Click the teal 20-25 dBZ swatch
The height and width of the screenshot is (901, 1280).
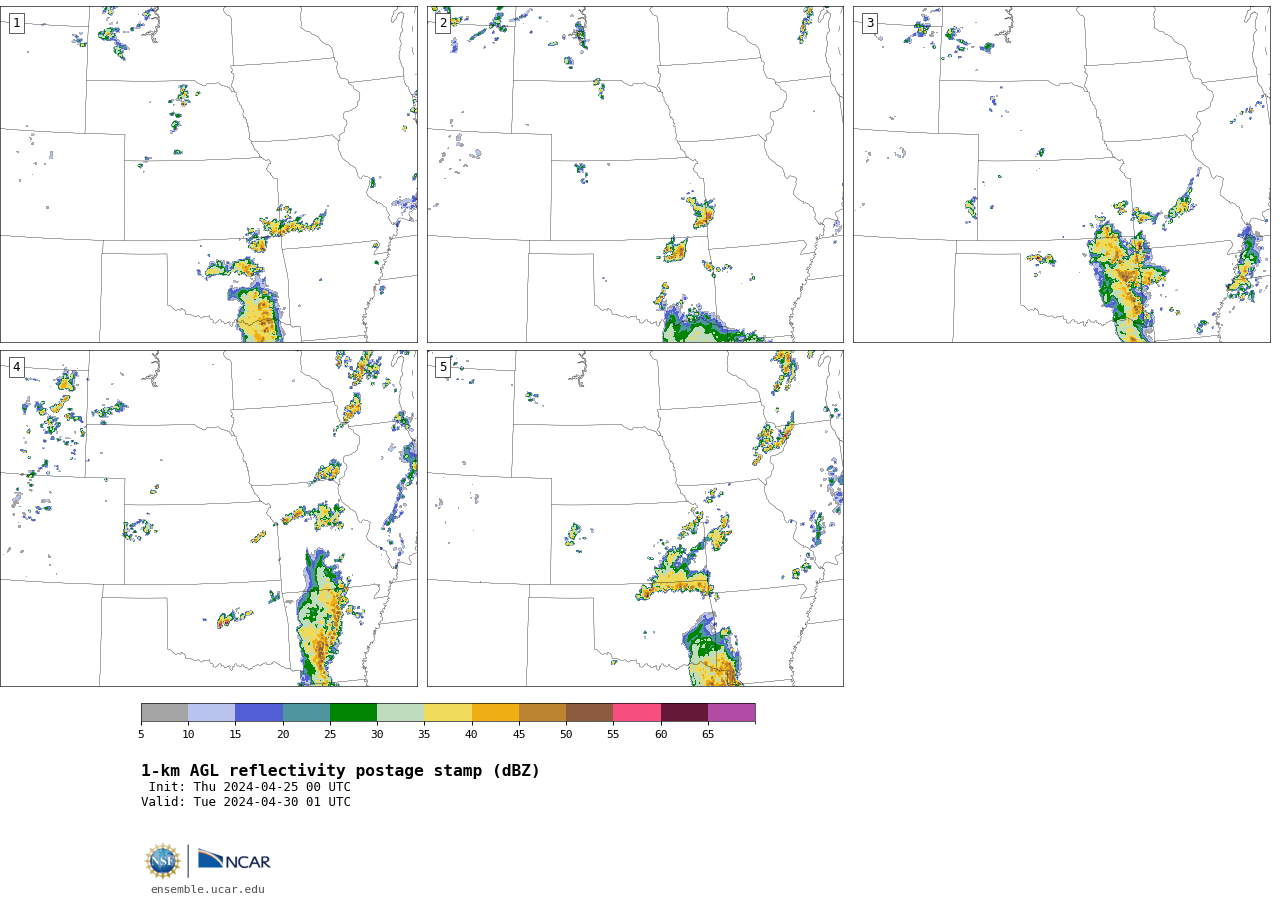[x=306, y=713]
